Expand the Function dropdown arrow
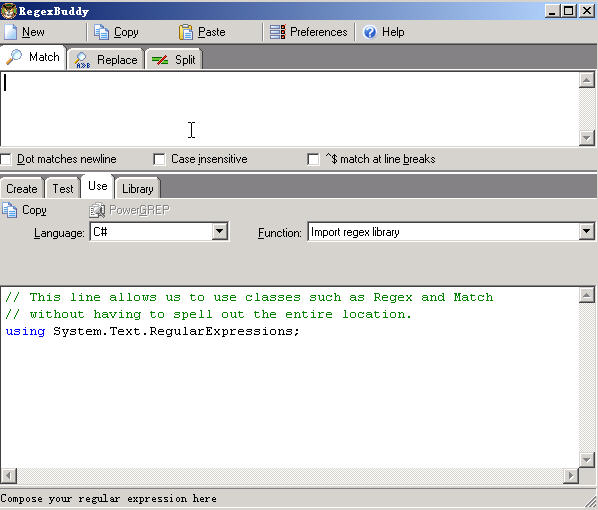This screenshot has width=598, height=510. (587, 232)
